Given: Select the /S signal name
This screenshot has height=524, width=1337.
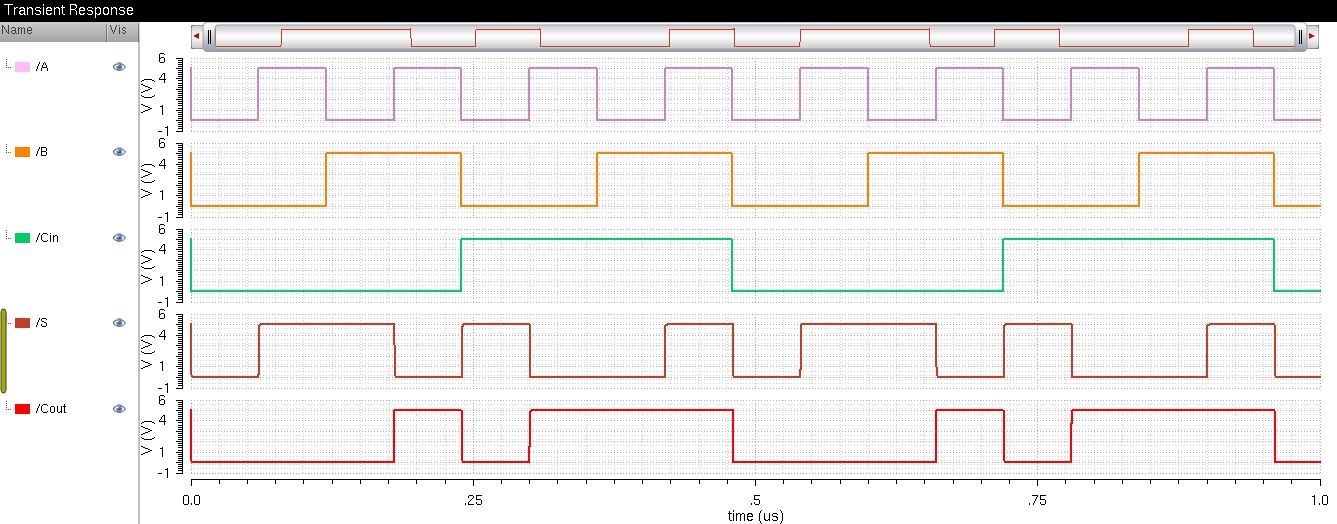Looking at the screenshot, I should tap(42, 323).
